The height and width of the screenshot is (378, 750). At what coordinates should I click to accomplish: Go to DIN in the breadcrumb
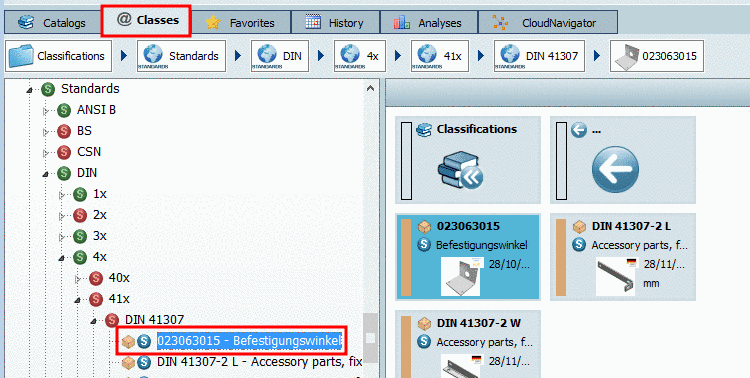point(280,56)
